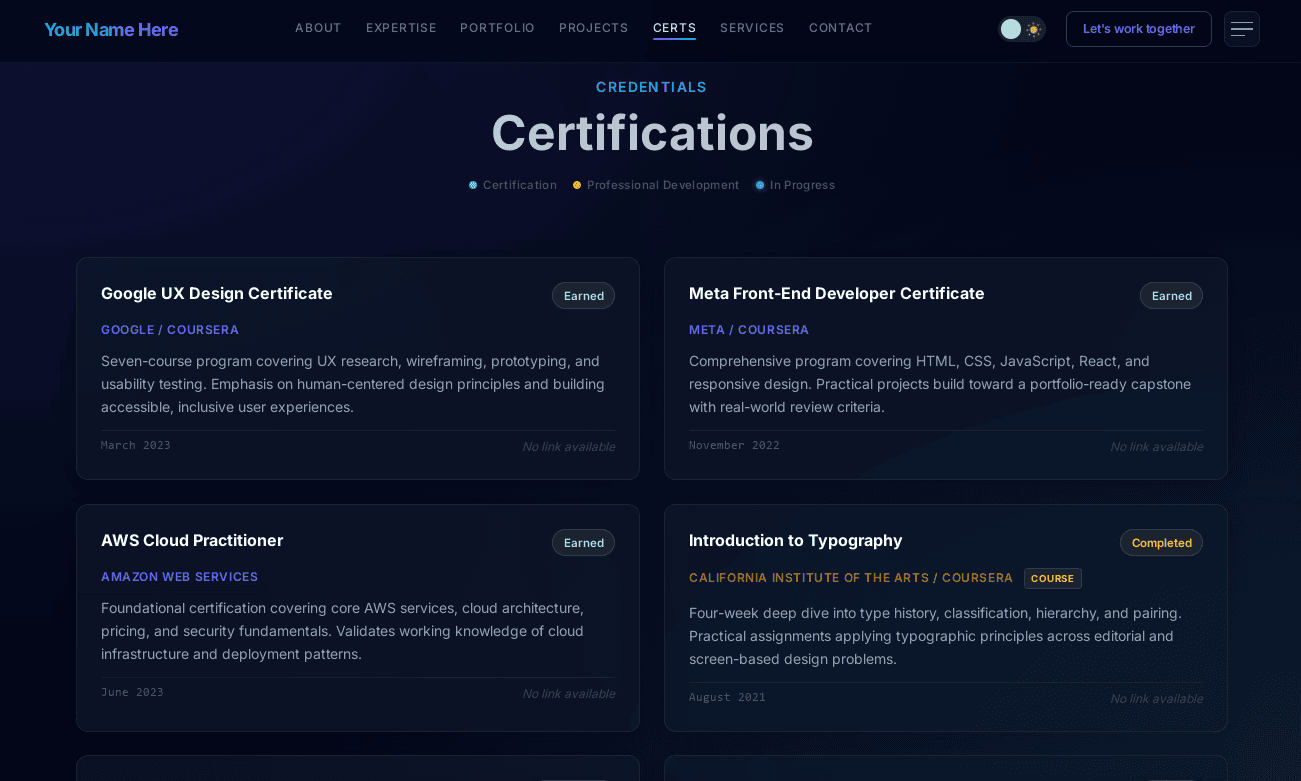This screenshot has height=781, width=1301.
Task: Open the Expertise nav item
Action: pos(401,28)
